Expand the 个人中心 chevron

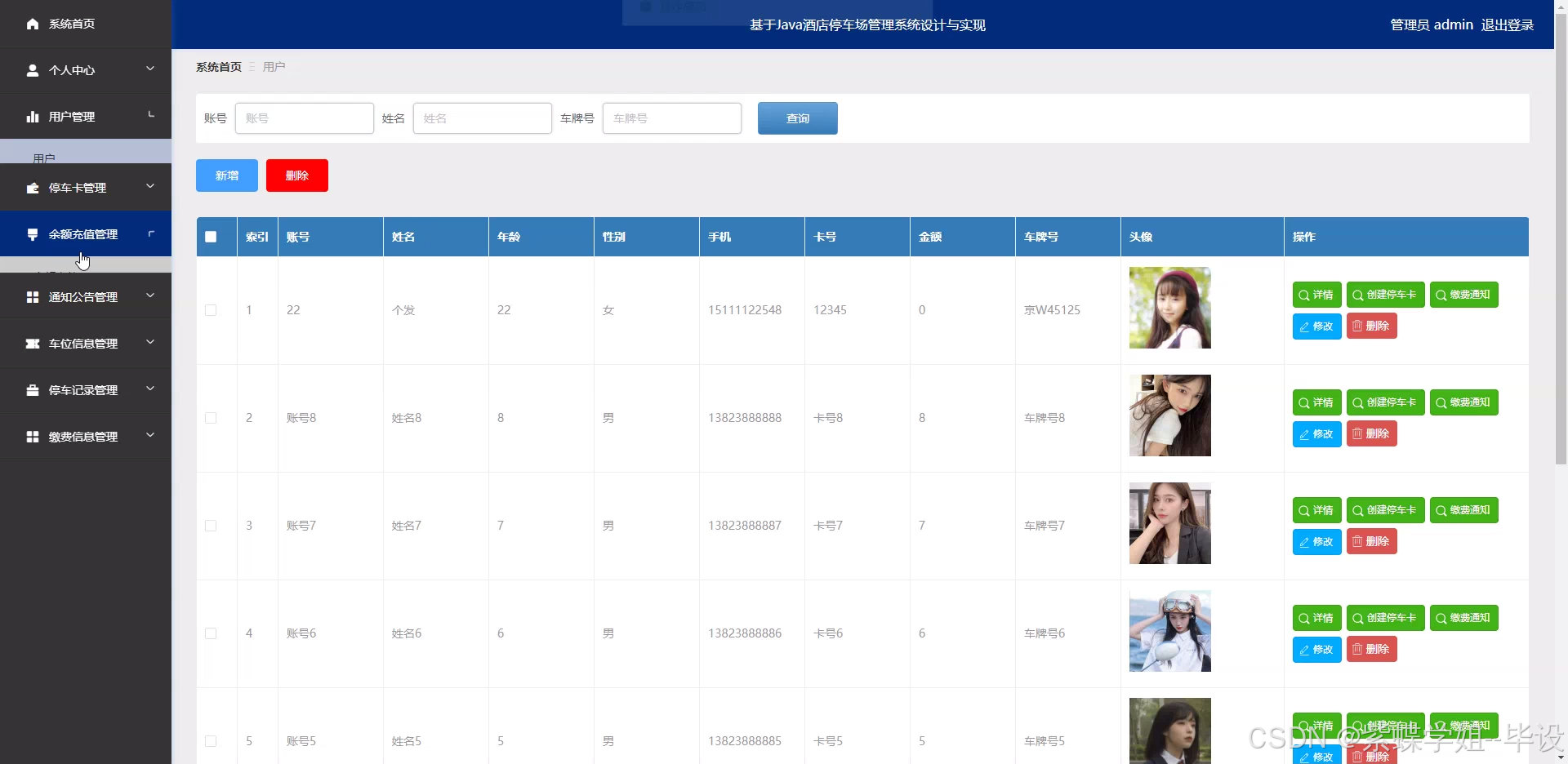pyautogui.click(x=150, y=69)
